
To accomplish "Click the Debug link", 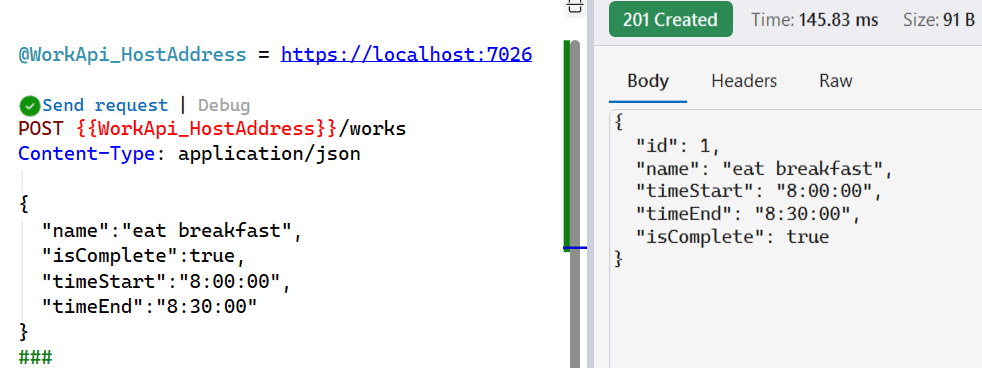I will 224,105.
